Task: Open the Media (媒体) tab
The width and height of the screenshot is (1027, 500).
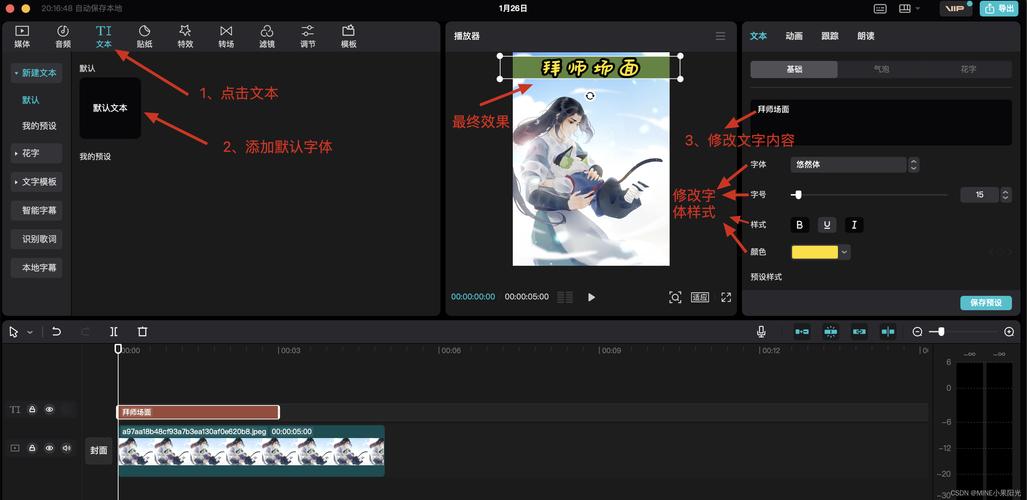Action: click(x=22, y=37)
